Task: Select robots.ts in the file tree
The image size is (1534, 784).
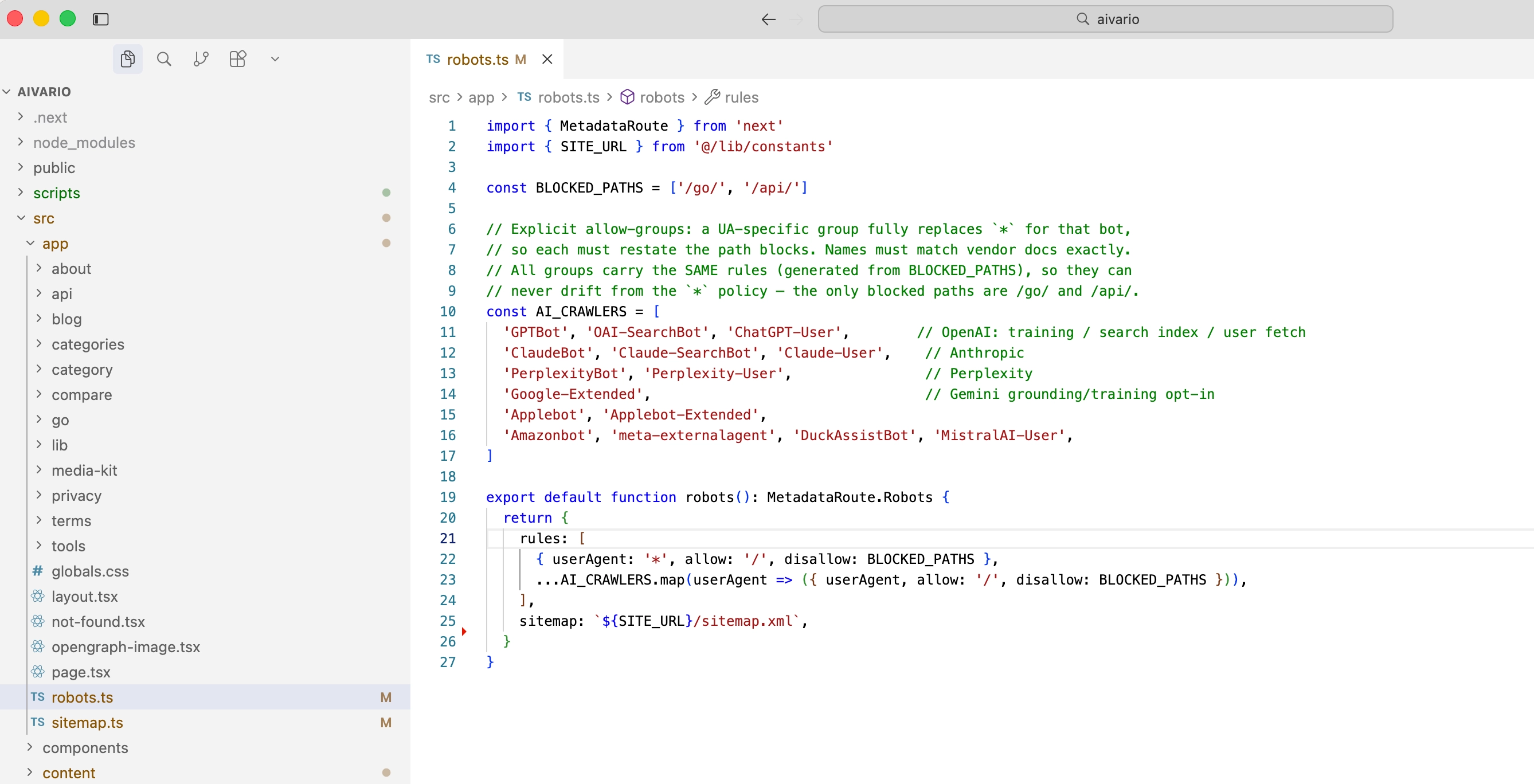Action: pos(205,697)
